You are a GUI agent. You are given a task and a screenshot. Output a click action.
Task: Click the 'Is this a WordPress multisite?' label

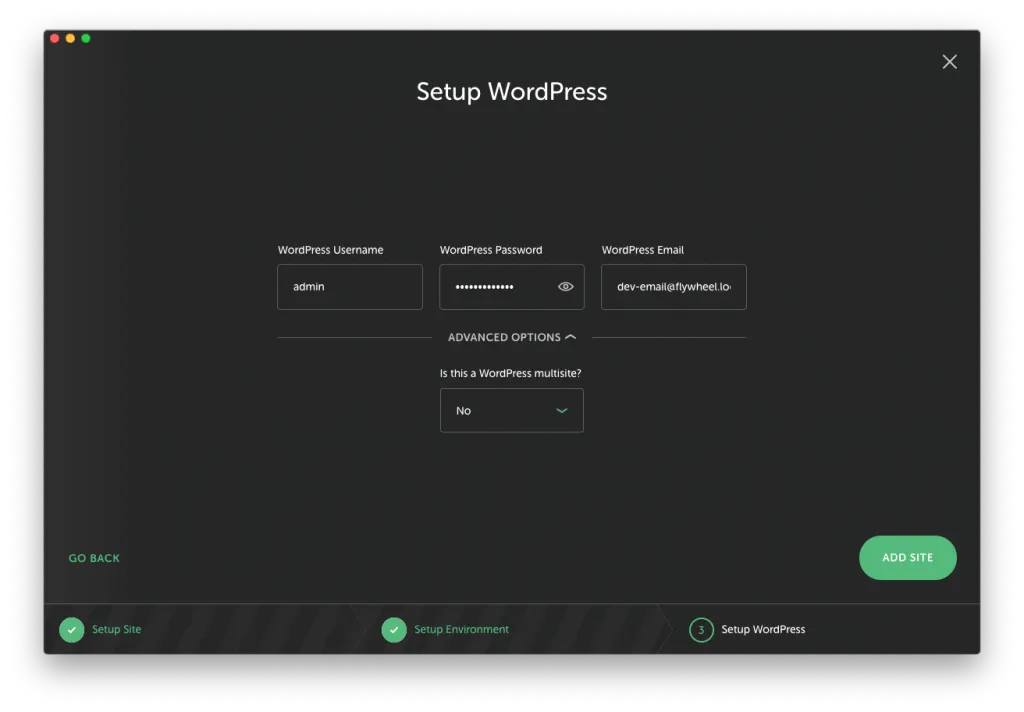point(510,373)
